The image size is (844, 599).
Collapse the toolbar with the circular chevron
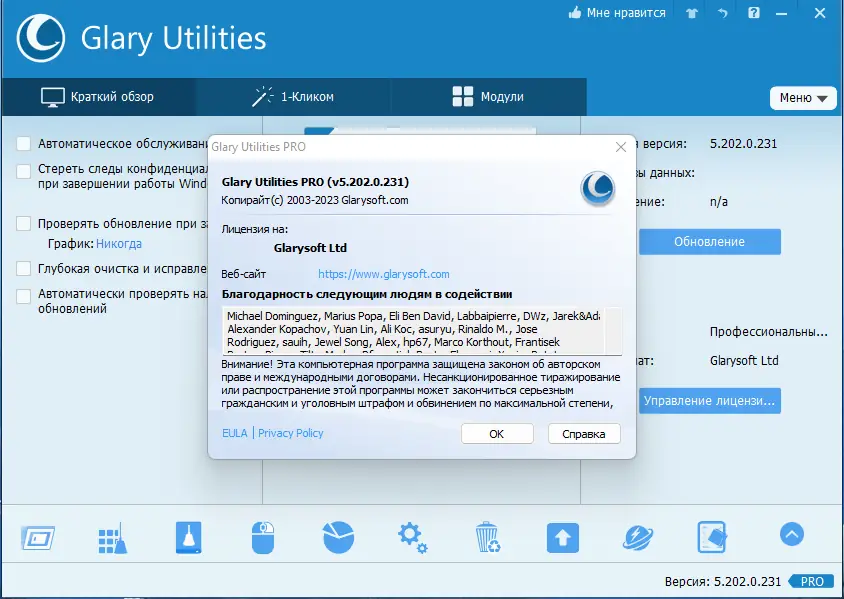792,536
